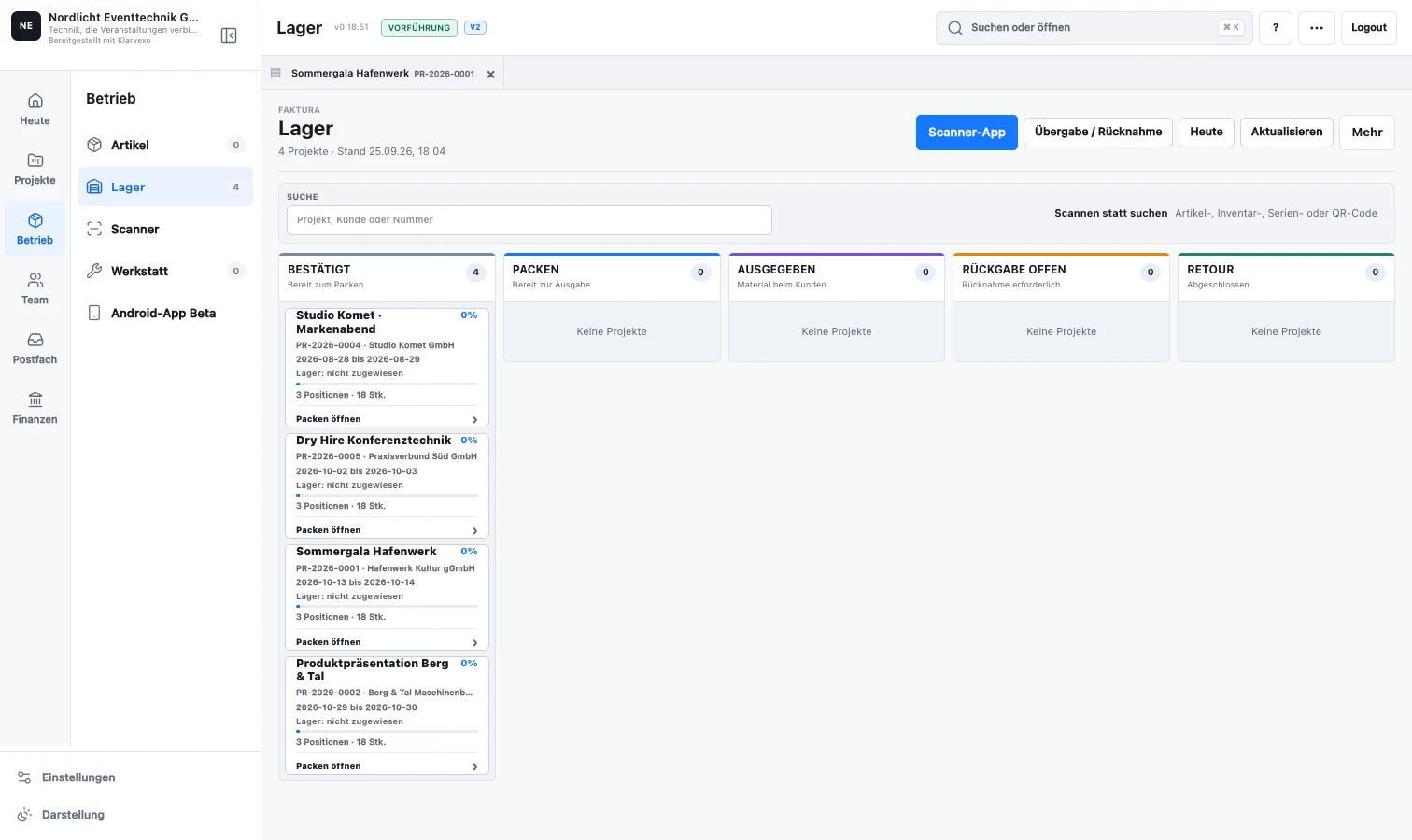
Task: Click Keine Projekte in the RETOUR column
Action: [x=1286, y=331]
